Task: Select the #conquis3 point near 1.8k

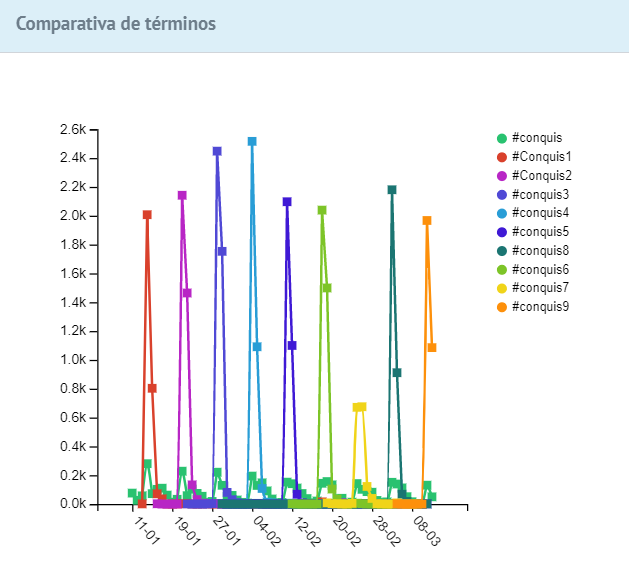Action: tap(222, 251)
